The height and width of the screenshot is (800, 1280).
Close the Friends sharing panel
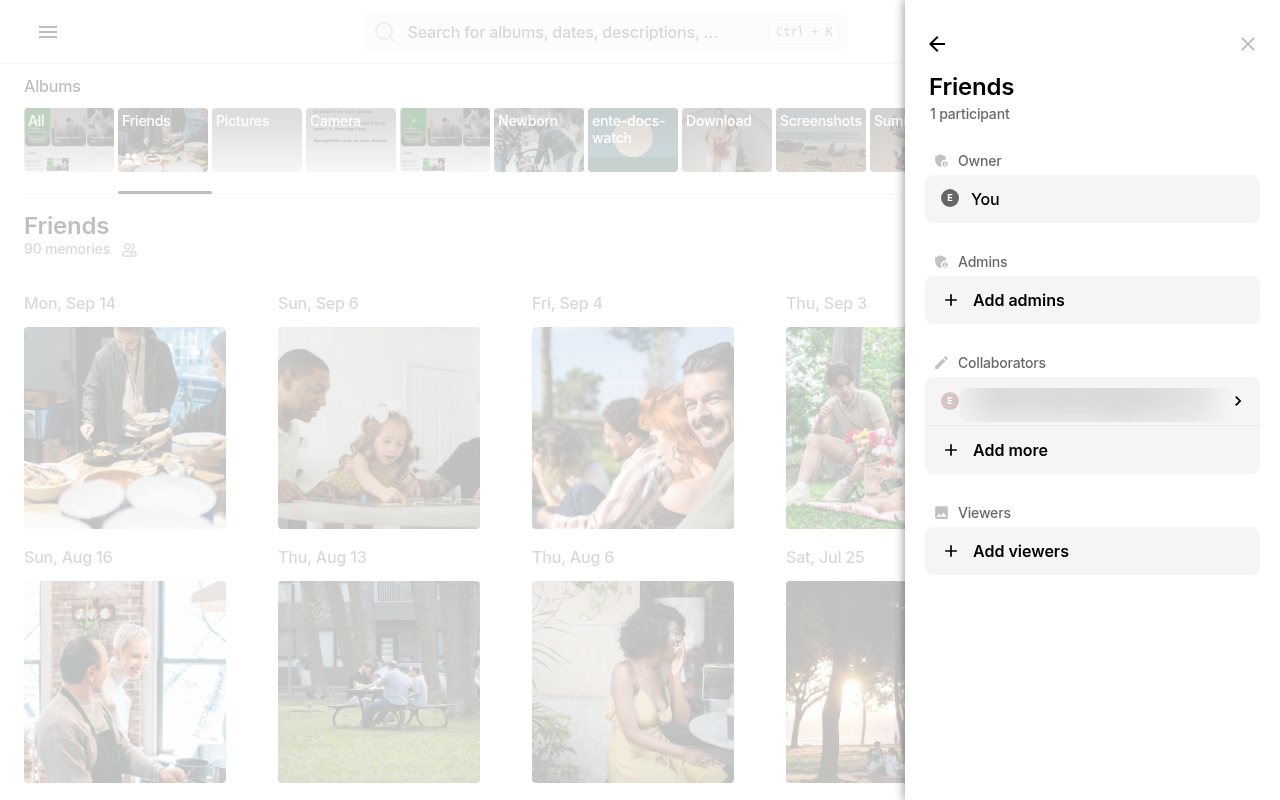coord(1248,44)
